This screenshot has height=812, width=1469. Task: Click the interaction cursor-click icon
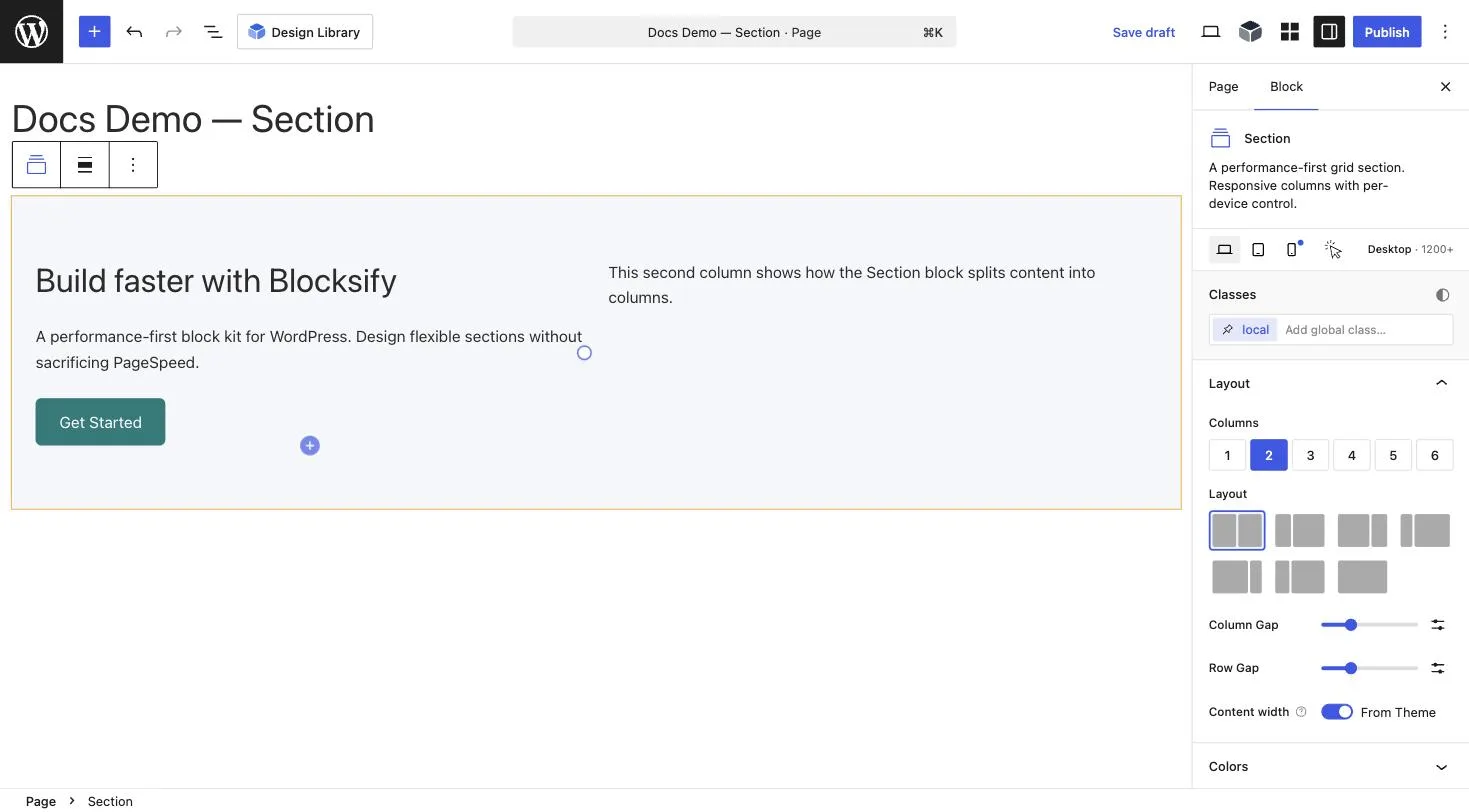coord(1332,249)
